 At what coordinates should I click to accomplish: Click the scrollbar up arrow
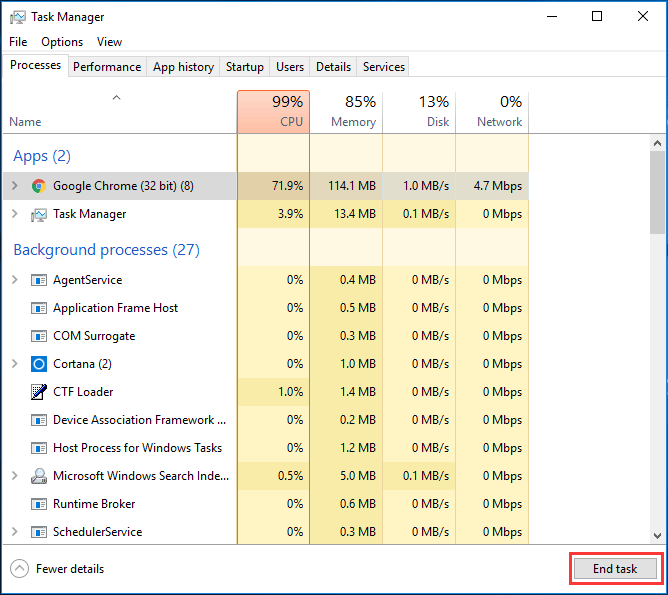(x=657, y=144)
